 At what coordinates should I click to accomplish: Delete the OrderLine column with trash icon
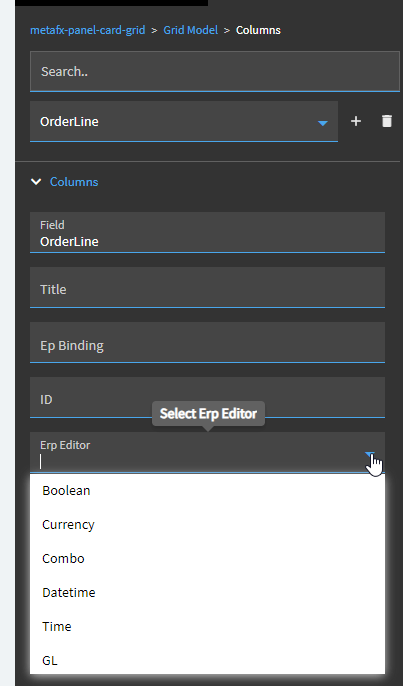(387, 121)
